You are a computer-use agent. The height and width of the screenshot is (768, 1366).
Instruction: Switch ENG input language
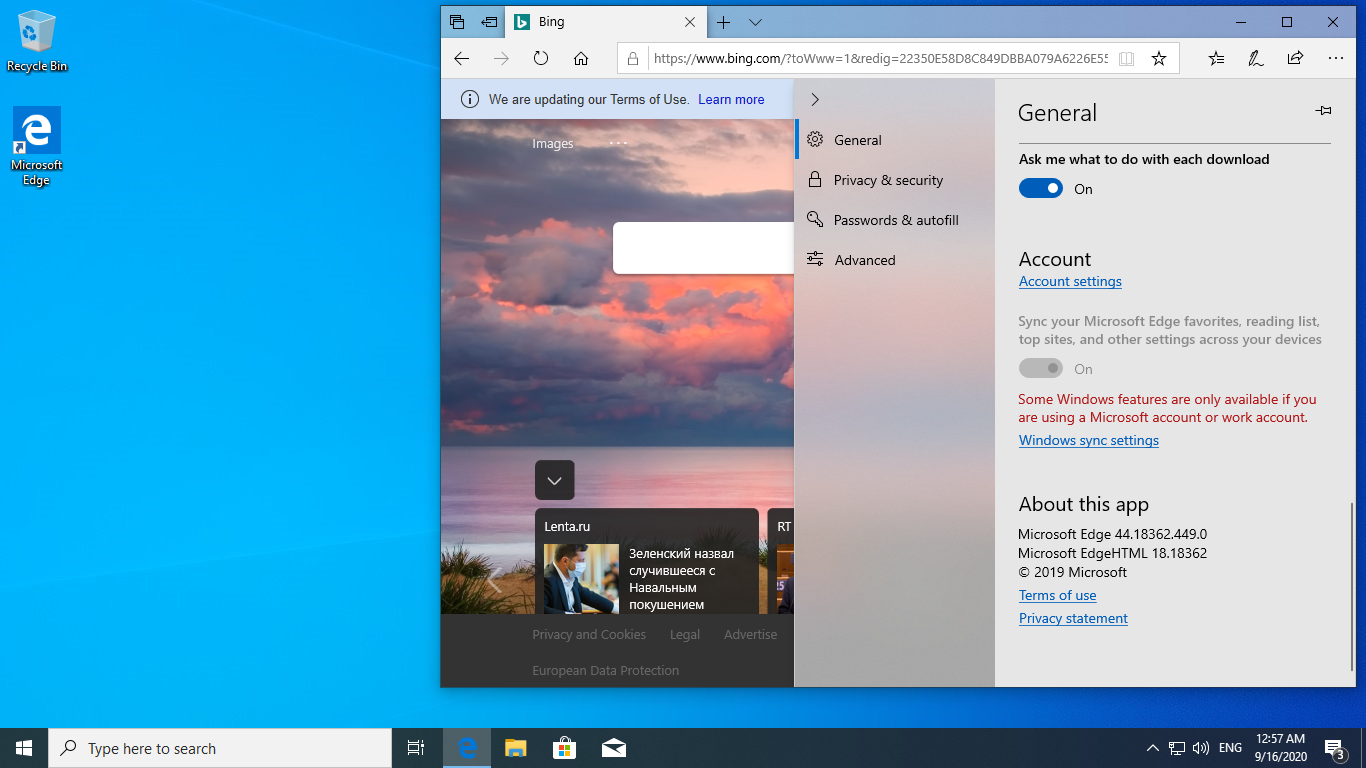[x=1231, y=748]
